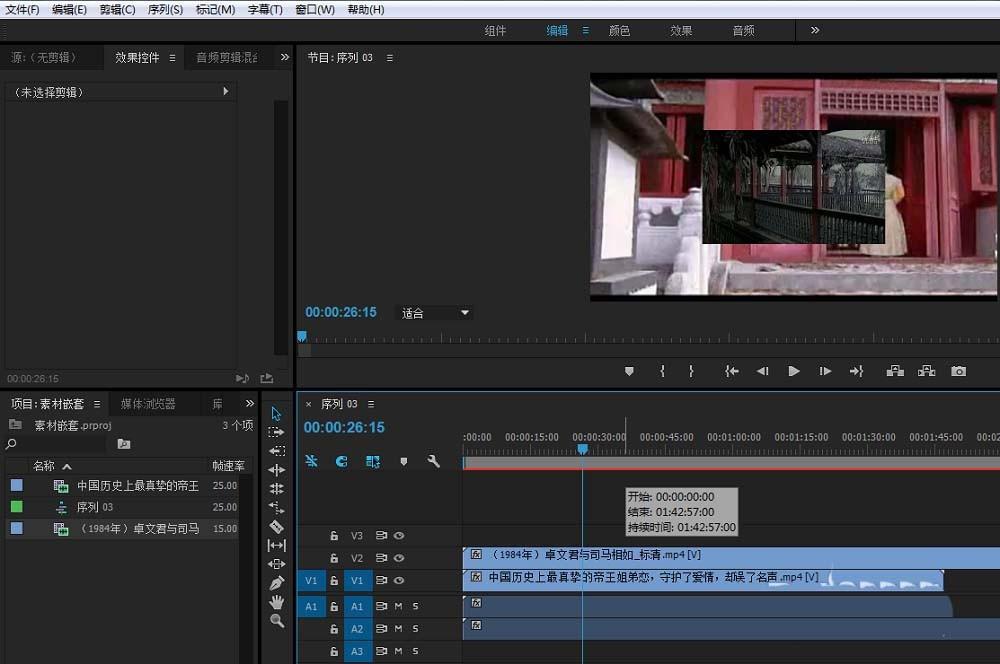The height and width of the screenshot is (664, 1000).
Task: Expand hidden source panel tabs
Action: [x=285, y=57]
